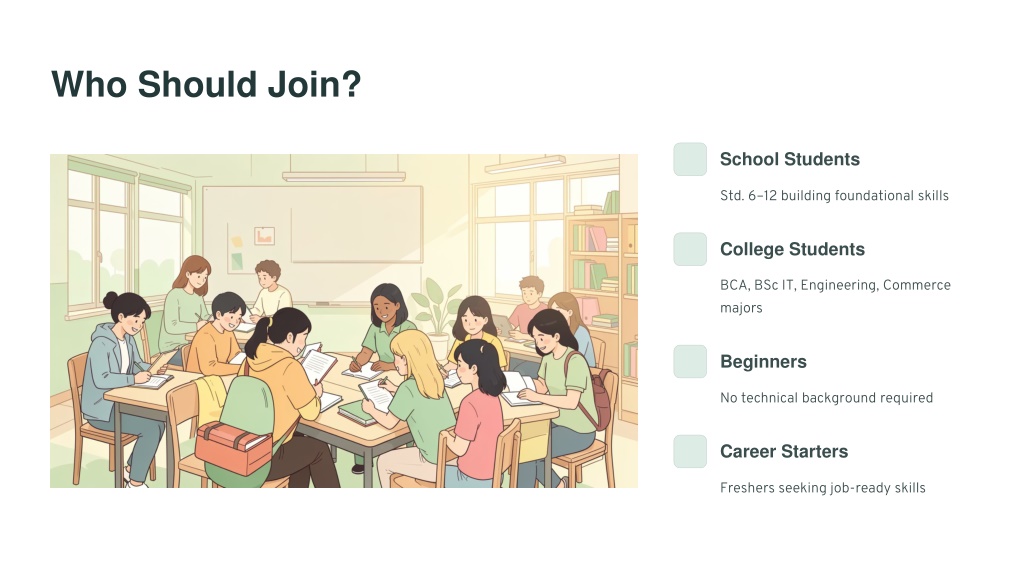Click the 'Career Starters' heading
The width and height of the screenshot is (1024, 576).
click(x=784, y=451)
